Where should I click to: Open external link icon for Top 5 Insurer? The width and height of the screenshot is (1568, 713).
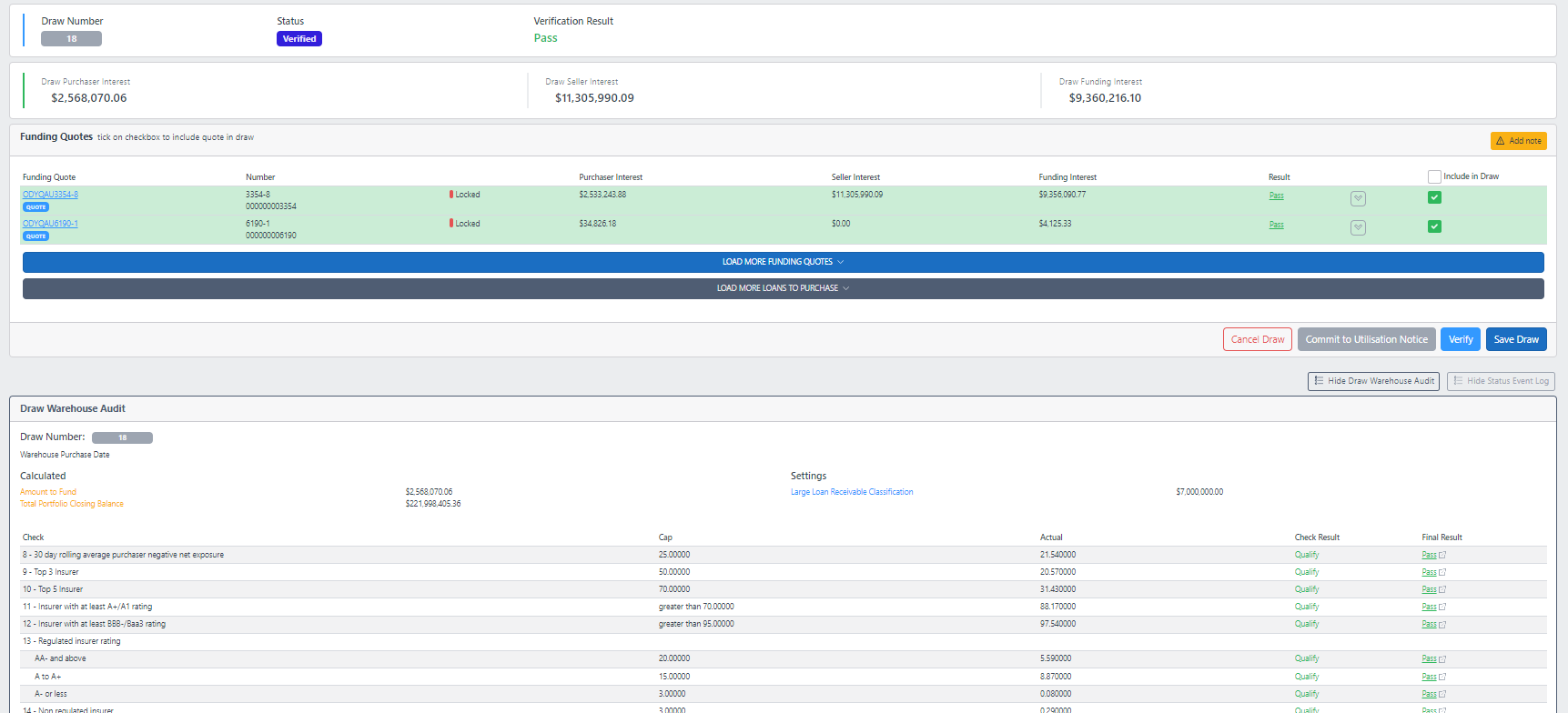click(x=1442, y=590)
